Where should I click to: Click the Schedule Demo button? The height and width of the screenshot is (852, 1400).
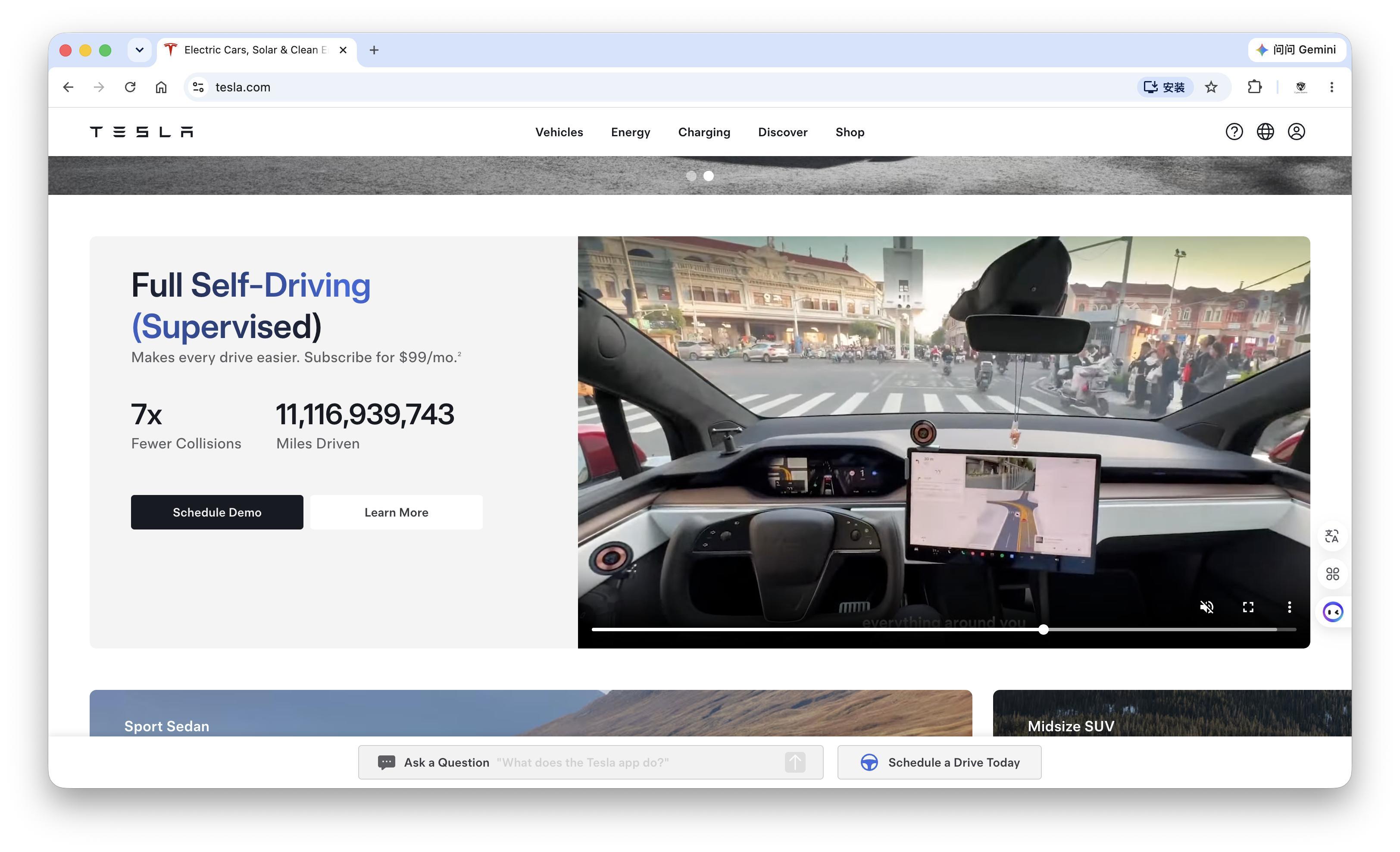click(217, 512)
